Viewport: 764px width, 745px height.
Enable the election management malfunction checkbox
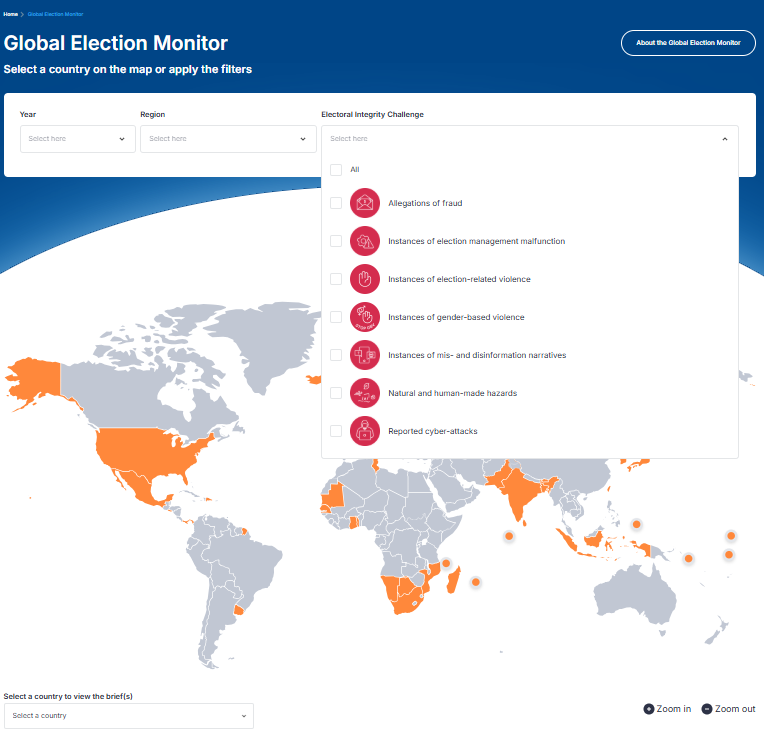pyautogui.click(x=336, y=241)
